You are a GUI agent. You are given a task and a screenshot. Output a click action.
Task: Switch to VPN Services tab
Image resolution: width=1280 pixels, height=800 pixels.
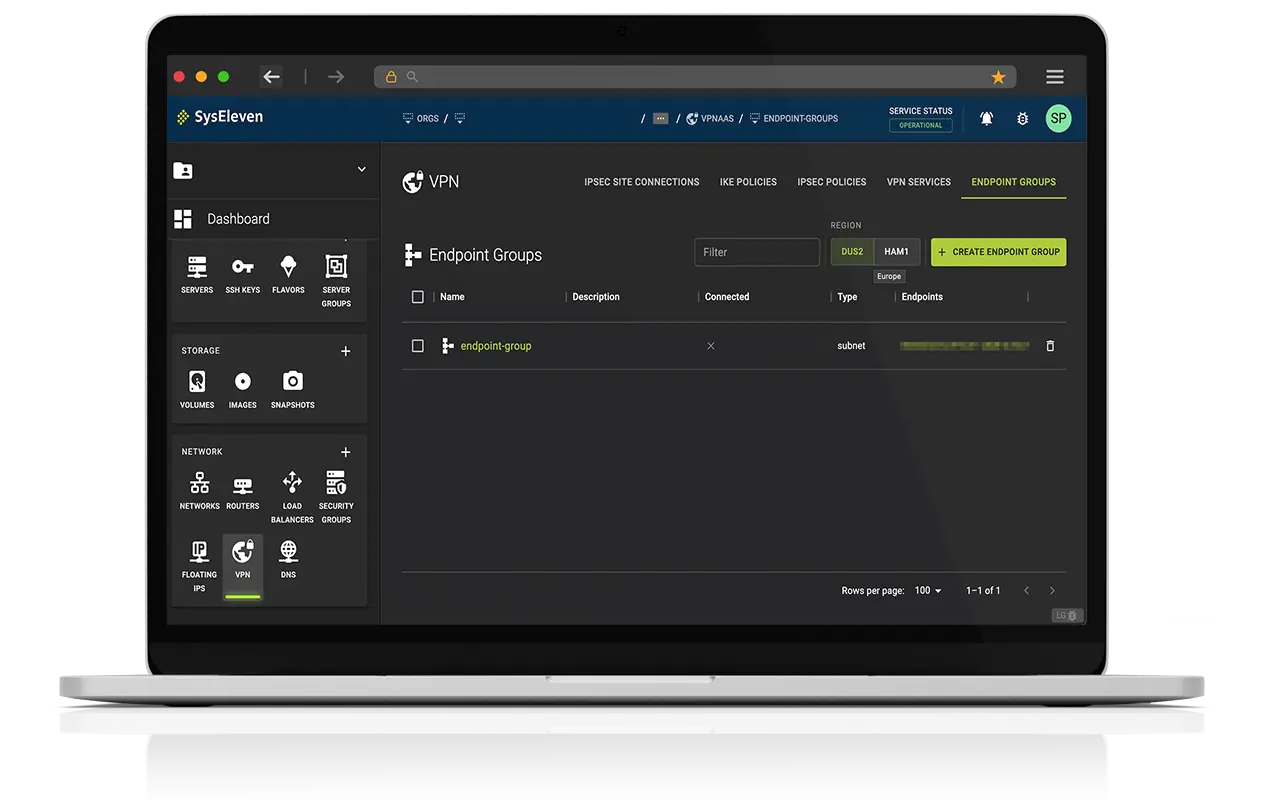(x=919, y=182)
